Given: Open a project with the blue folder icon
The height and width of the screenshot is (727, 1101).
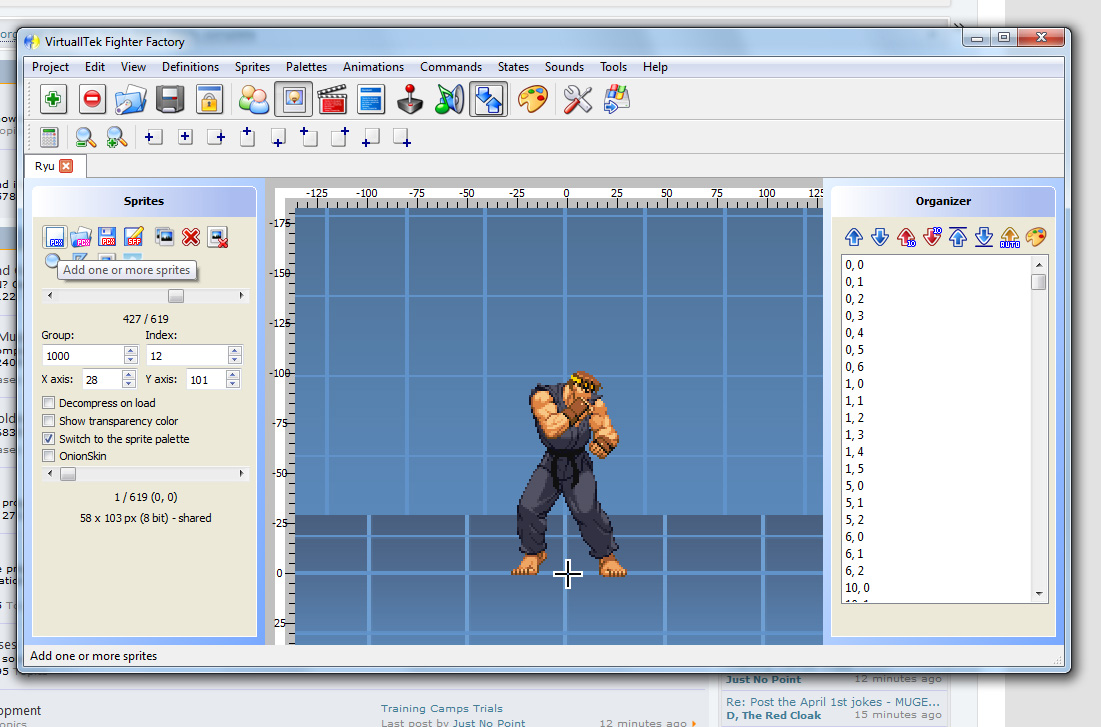Looking at the screenshot, I should point(131,99).
